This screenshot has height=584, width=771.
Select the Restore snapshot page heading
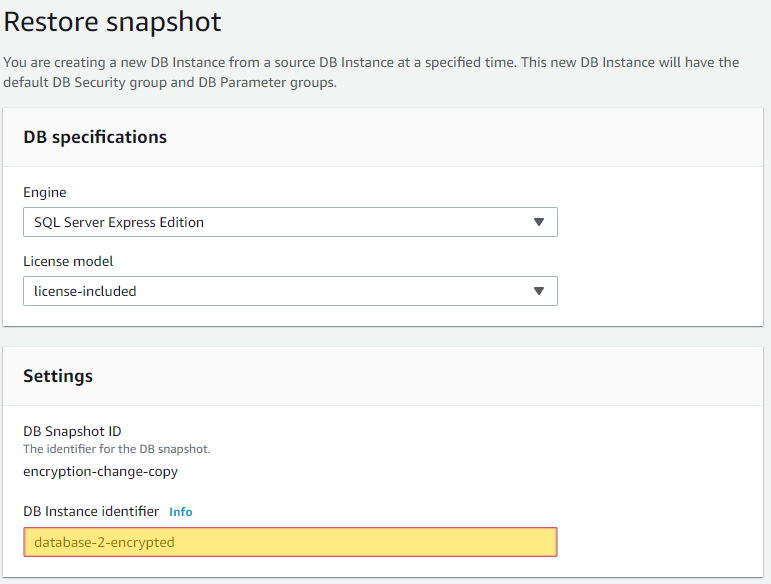coord(113,22)
